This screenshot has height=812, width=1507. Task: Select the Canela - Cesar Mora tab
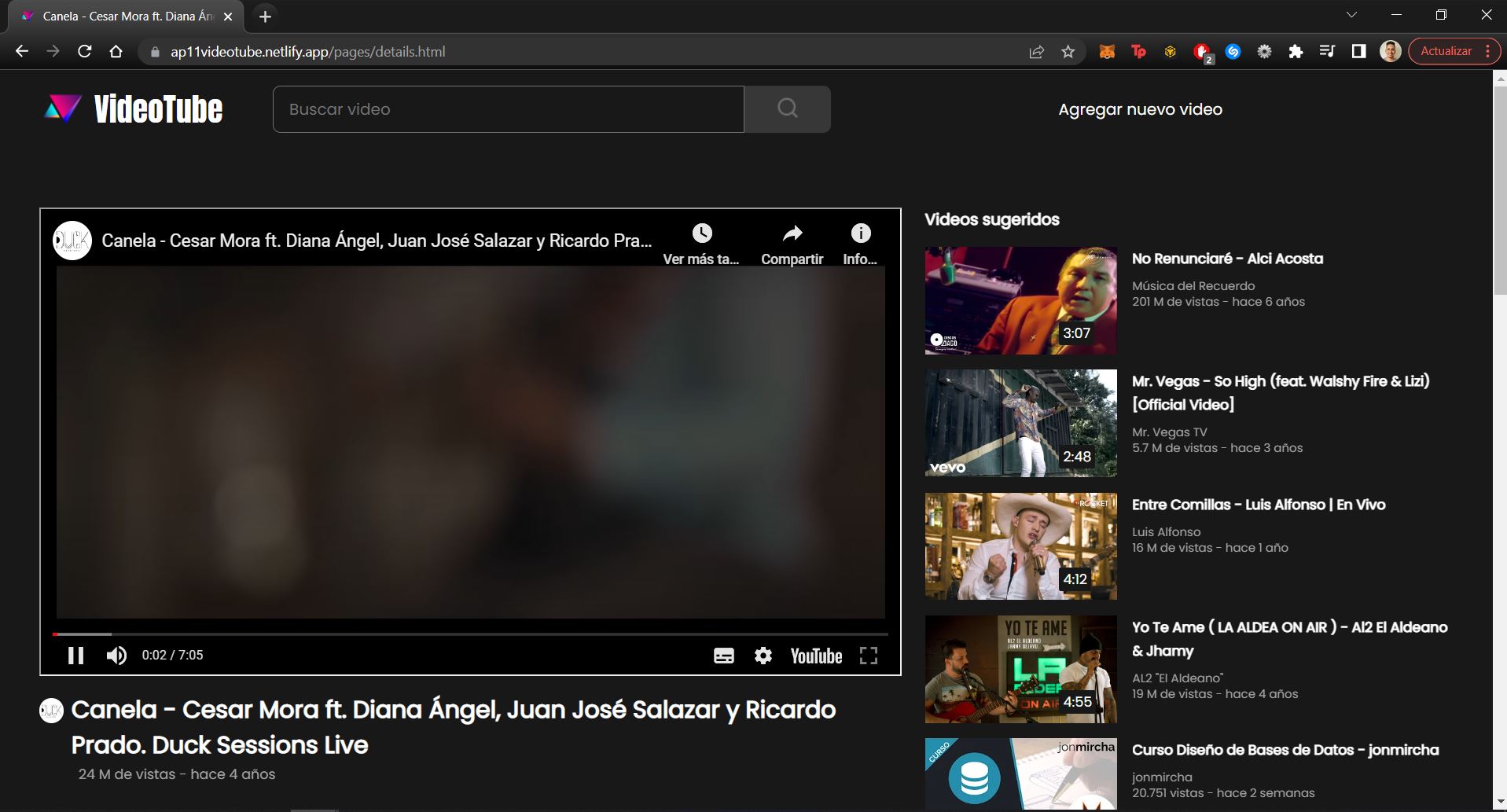tap(127, 17)
